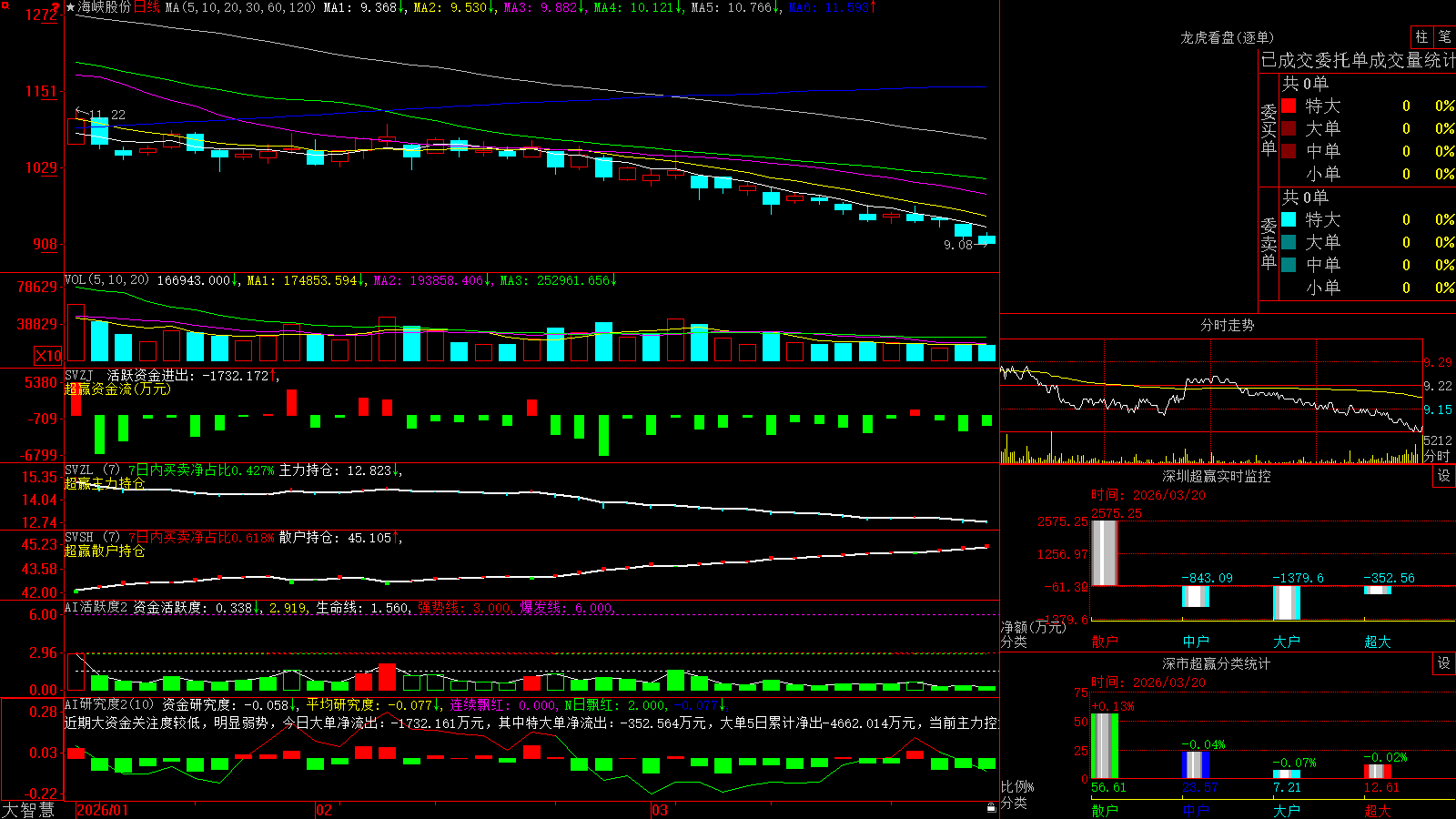Image resolution: width=1456 pixels, height=819 pixels.
Task: Click the 比例% axis label
Action: tap(1017, 786)
